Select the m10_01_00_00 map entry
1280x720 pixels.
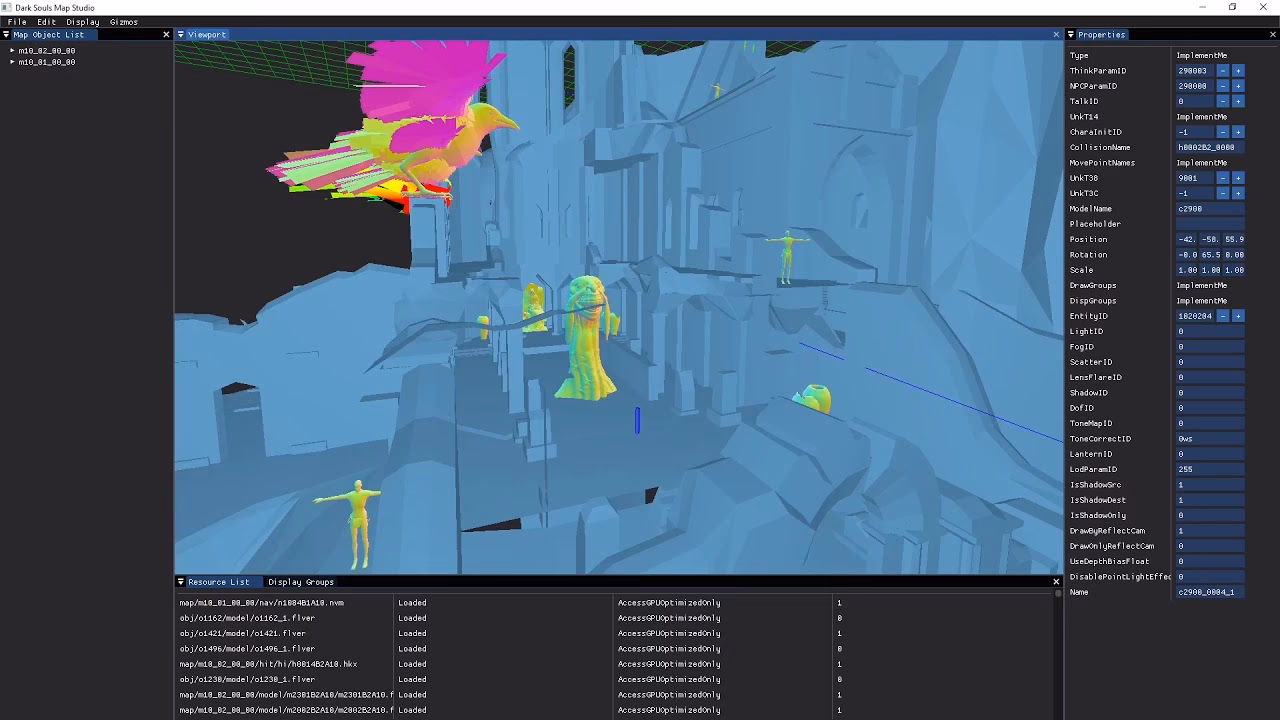(47, 62)
